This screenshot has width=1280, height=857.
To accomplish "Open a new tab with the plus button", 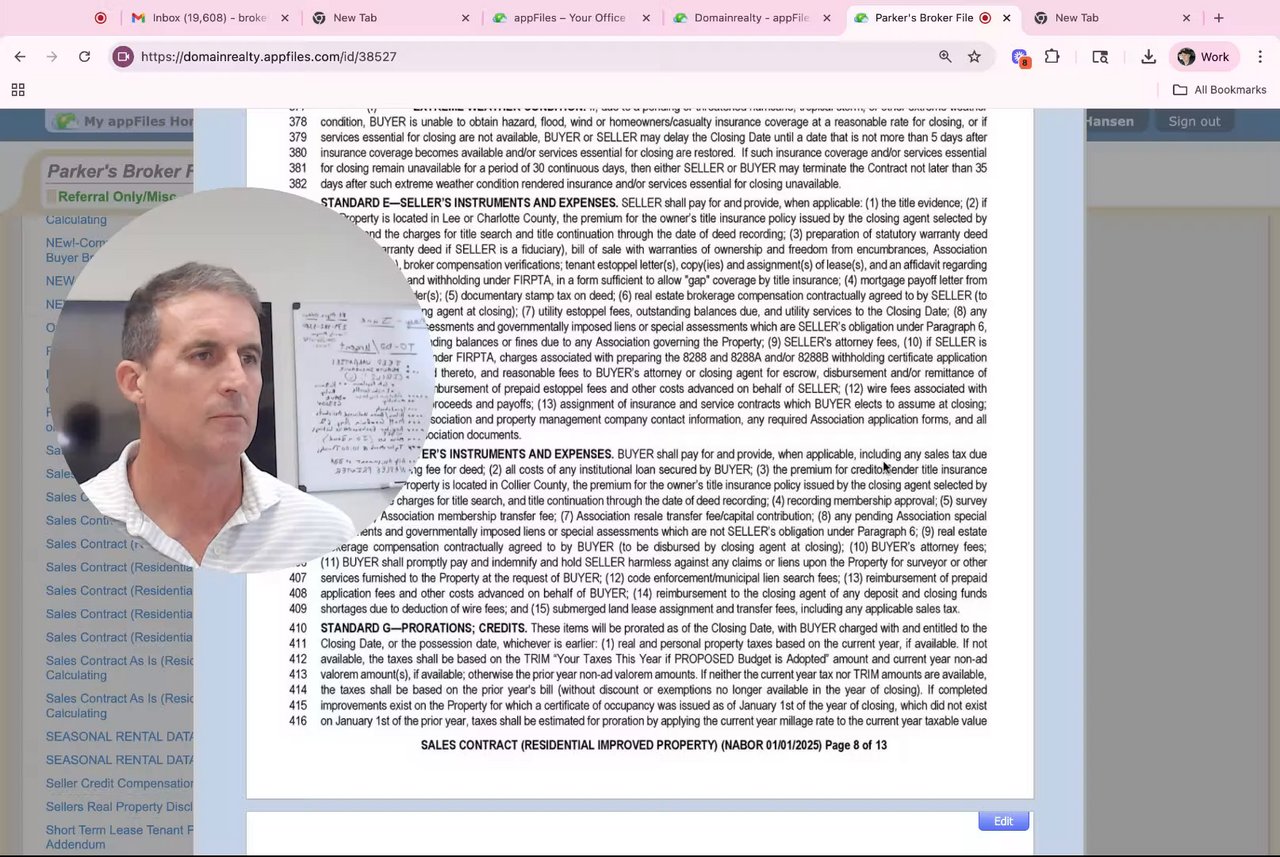I will 1218,18.
